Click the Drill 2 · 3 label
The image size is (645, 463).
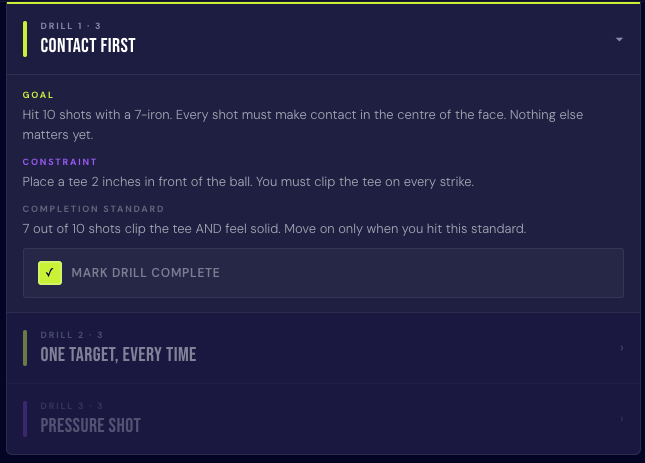(71, 335)
